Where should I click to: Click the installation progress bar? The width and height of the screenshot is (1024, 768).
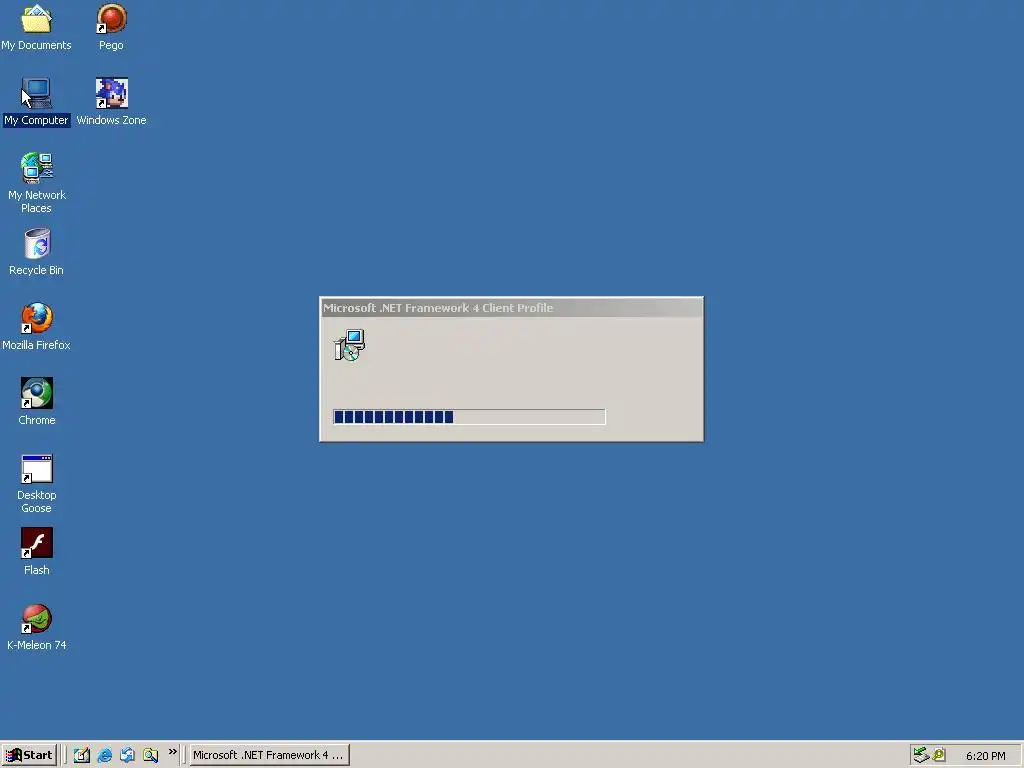coord(470,417)
